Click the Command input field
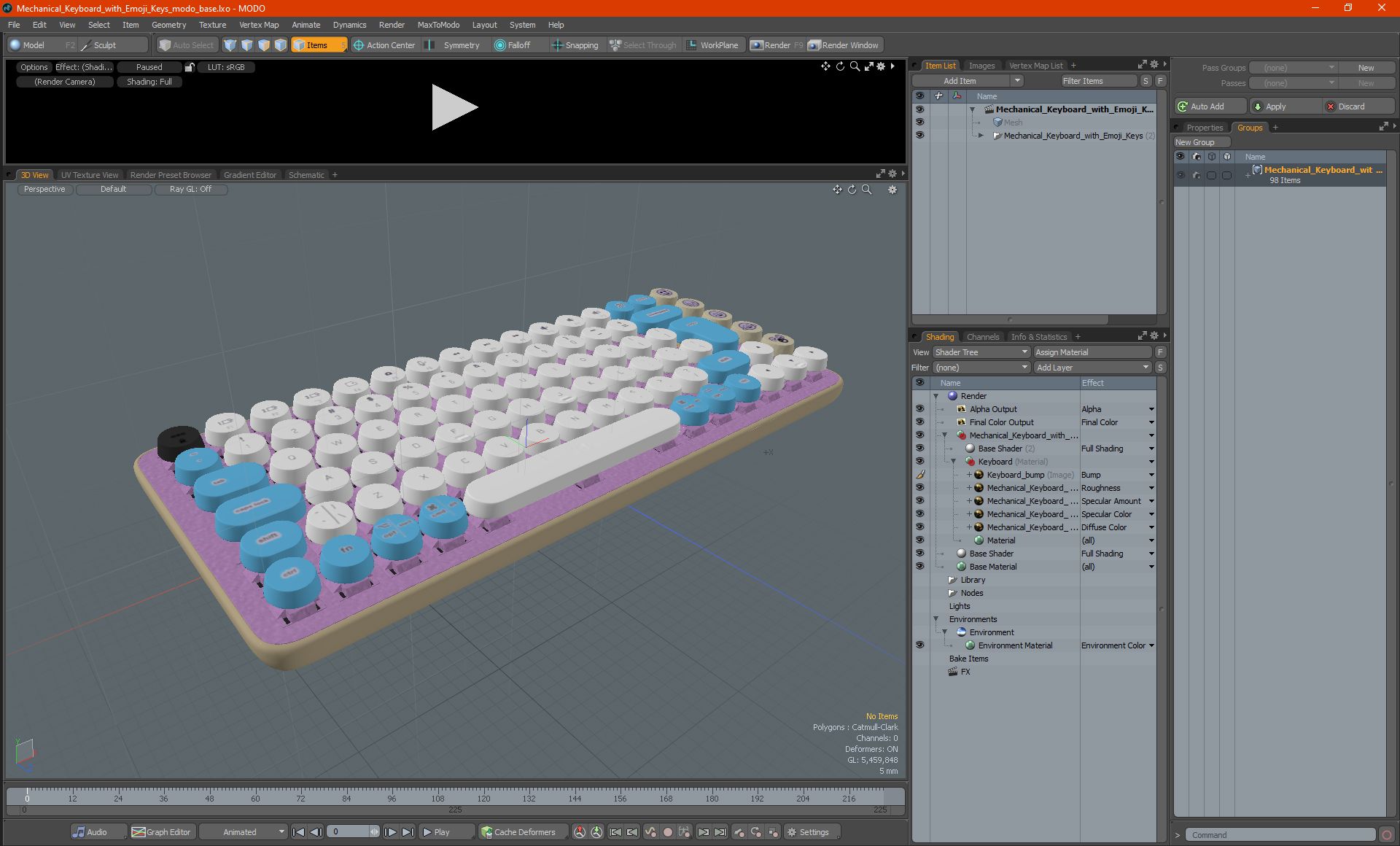Viewport: 1400px width, 846px height. [x=1280, y=835]
